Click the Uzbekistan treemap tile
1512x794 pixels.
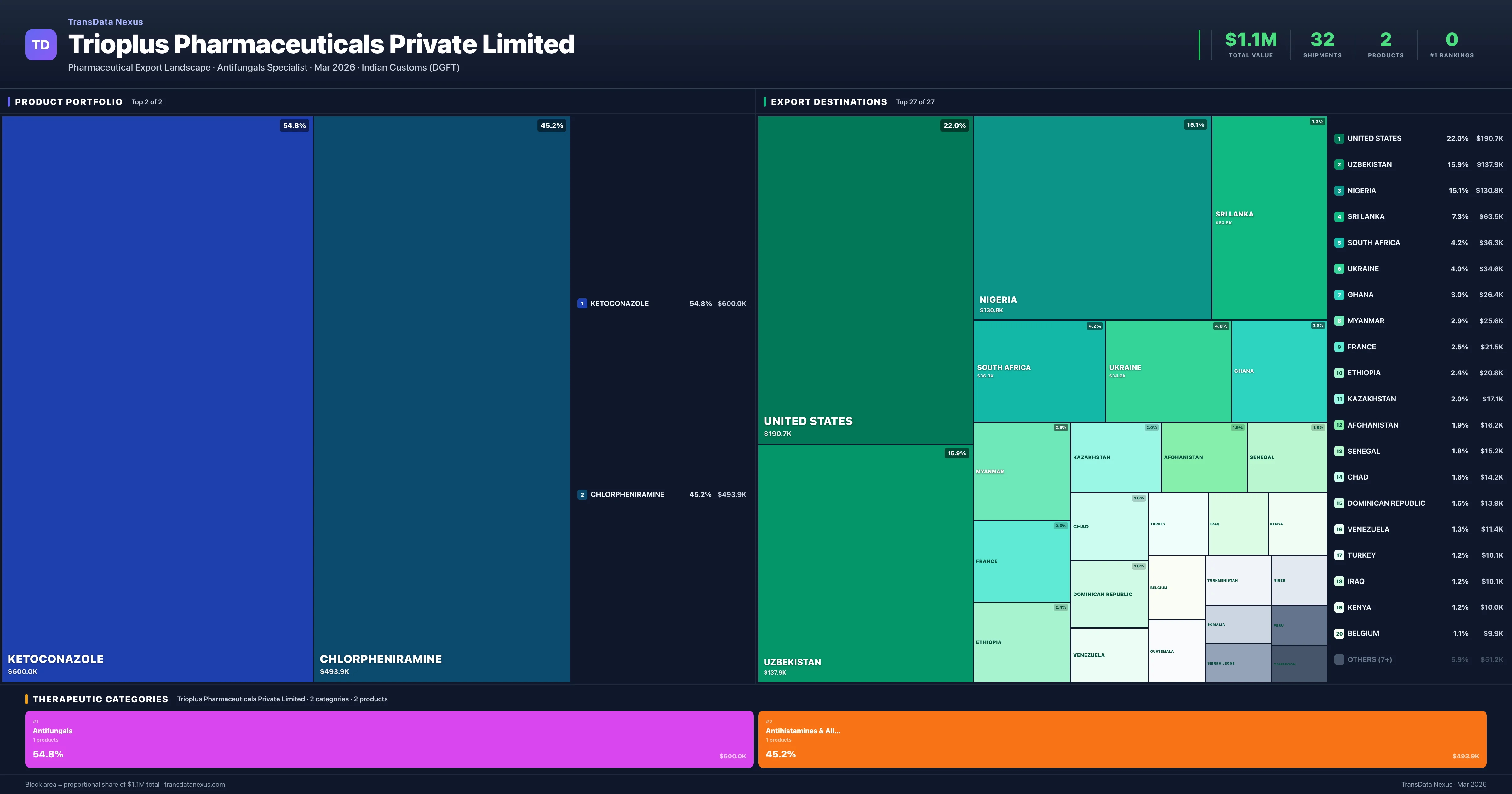click(865, 563)
